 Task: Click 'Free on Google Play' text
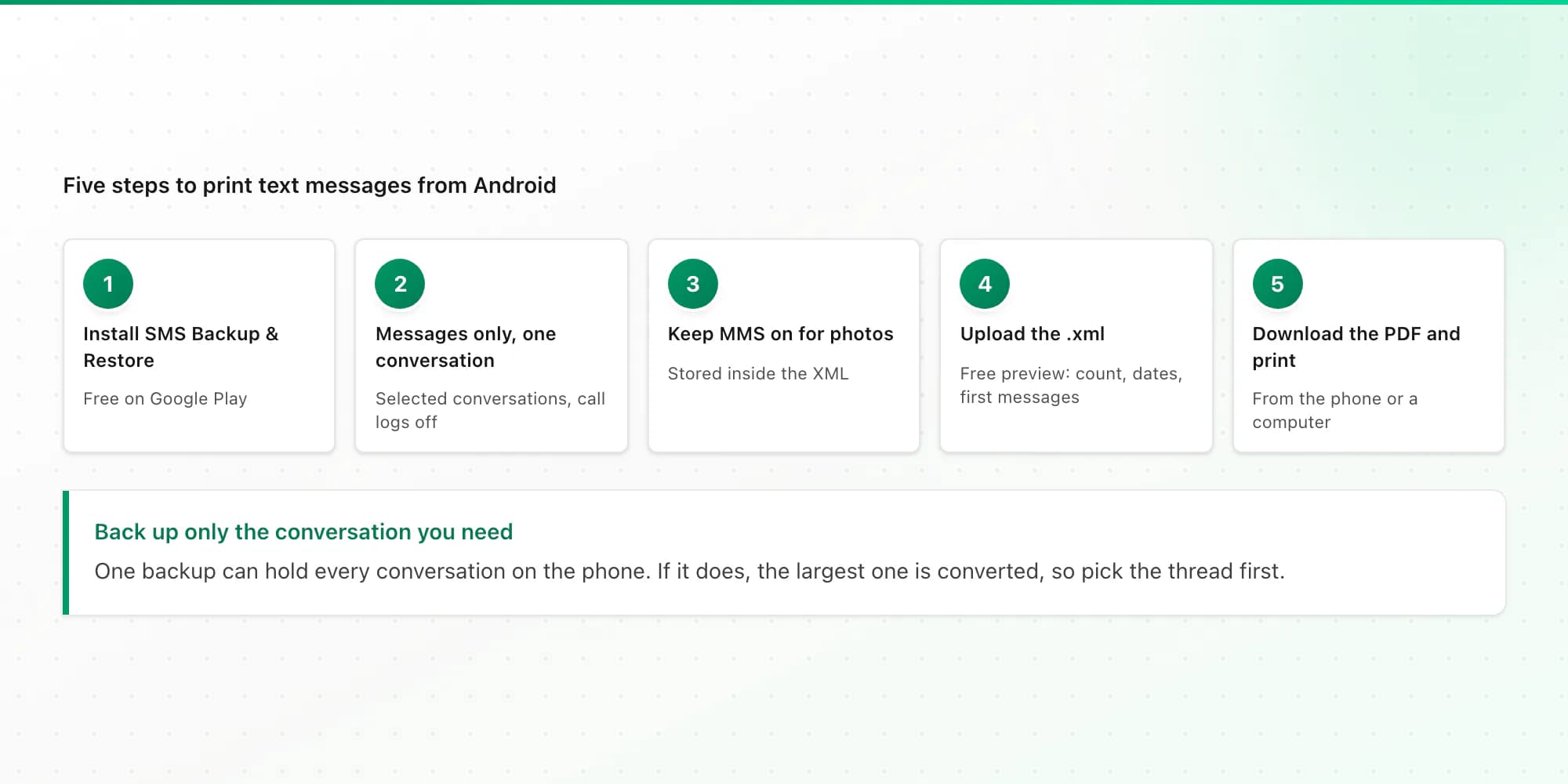165,399
